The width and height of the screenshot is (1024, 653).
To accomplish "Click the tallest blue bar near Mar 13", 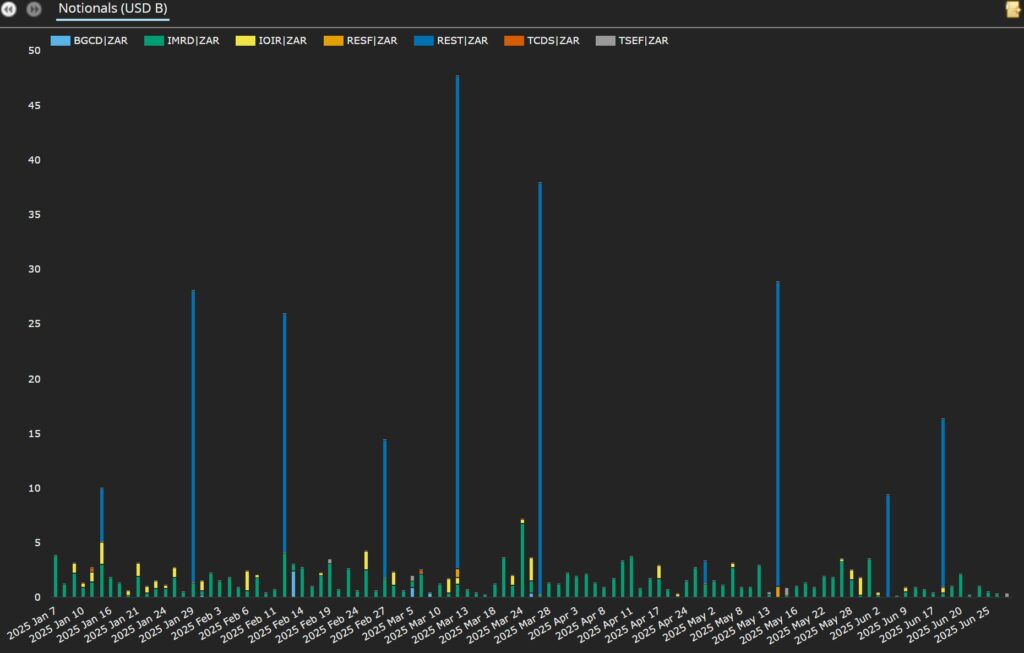I will pyautogui.click(x=457, y=300).
